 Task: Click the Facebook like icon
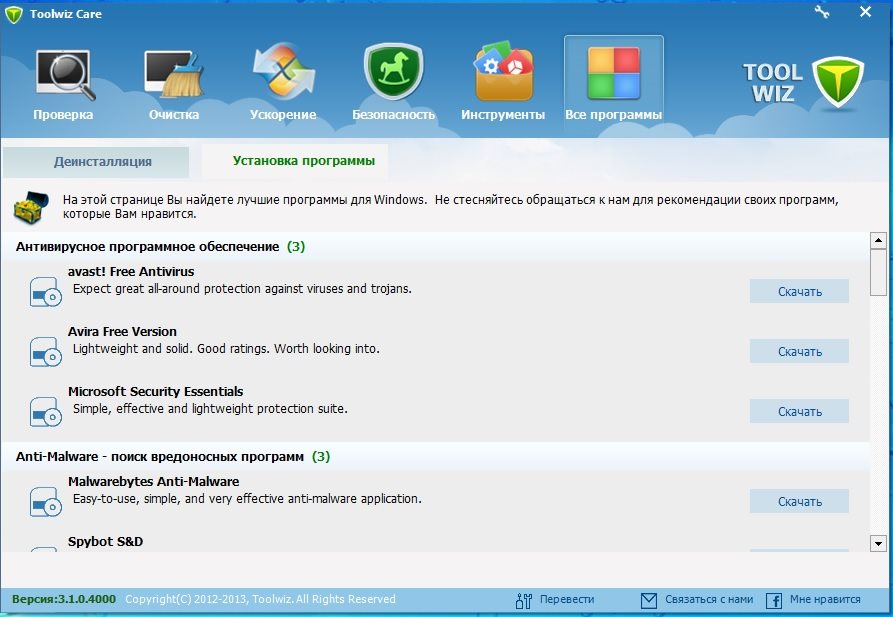(773, 600)
